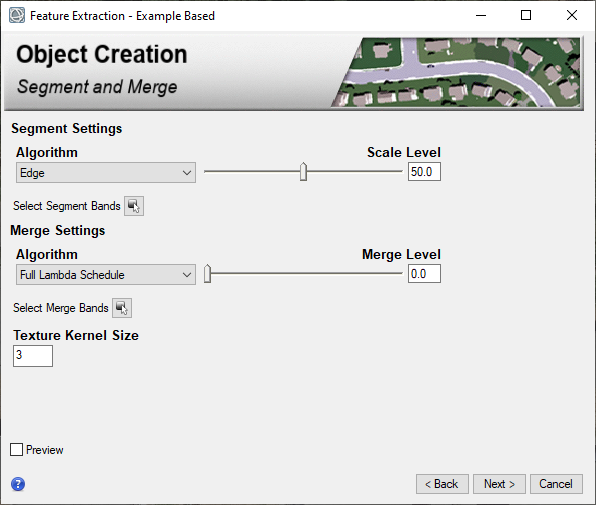This screenshot has width=596, height=505.
Task: Click the Merge Level slider handle
Action: pyautogui.click(x=207, y=274)
